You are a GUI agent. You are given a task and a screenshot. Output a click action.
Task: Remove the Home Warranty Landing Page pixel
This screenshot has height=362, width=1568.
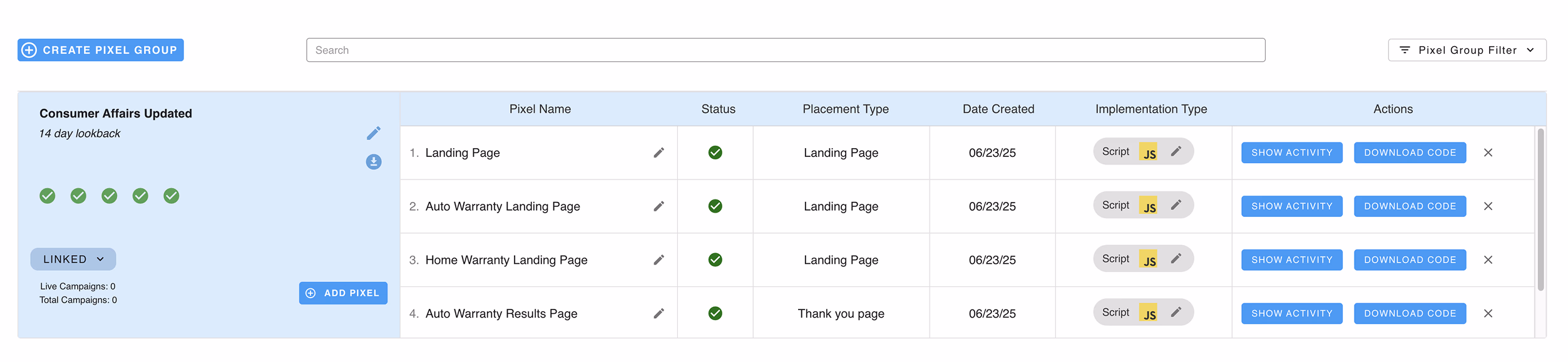point(1489,260)
